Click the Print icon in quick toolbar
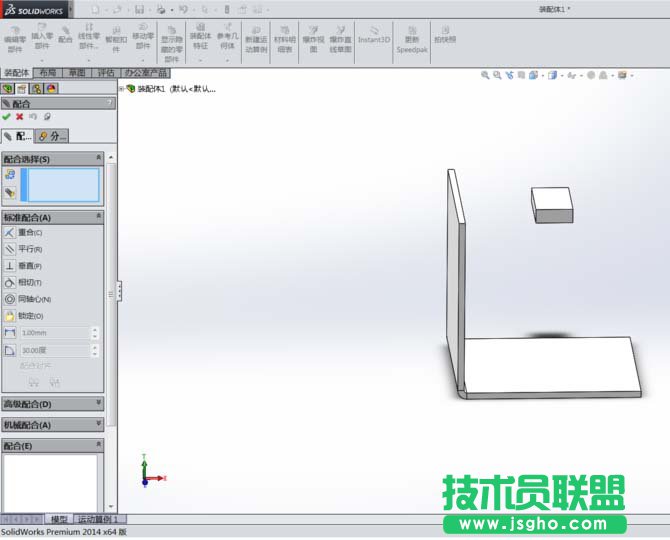Viewport: 670px width, 540px height. [161, 9]
